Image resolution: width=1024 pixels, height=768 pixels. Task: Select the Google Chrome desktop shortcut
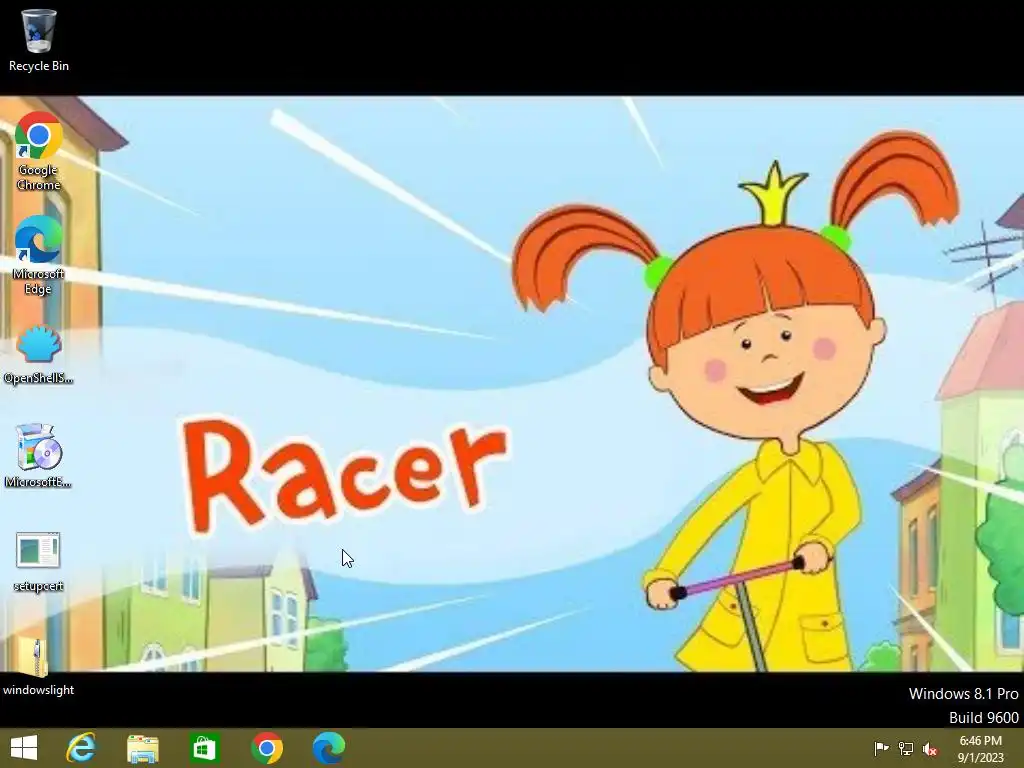coord(39,152)
